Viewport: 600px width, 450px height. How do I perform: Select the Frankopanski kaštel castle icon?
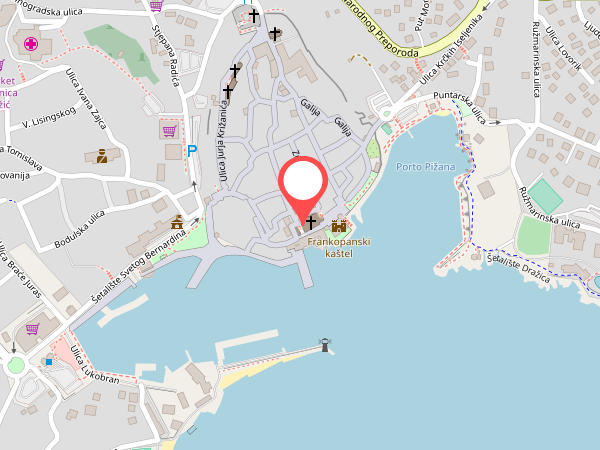click(x=339, y=226)
